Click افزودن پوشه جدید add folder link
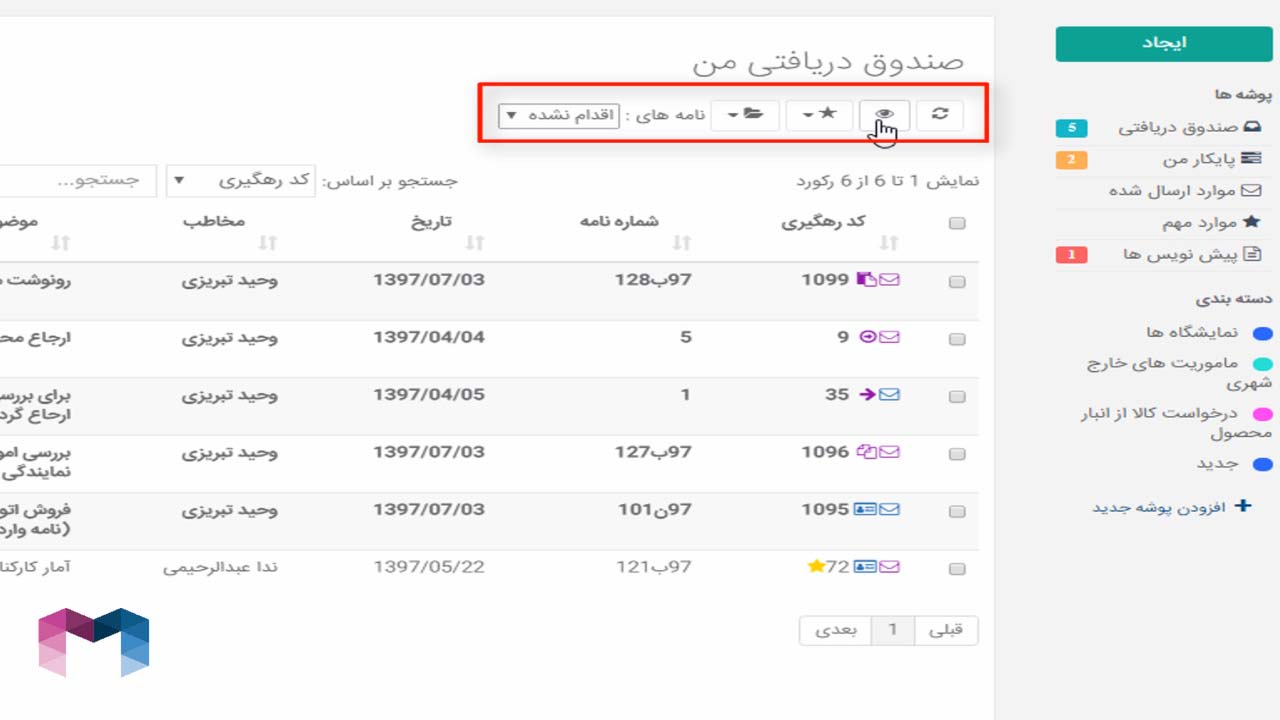This screenshot has width=1280, height=720. (1158, 507)
